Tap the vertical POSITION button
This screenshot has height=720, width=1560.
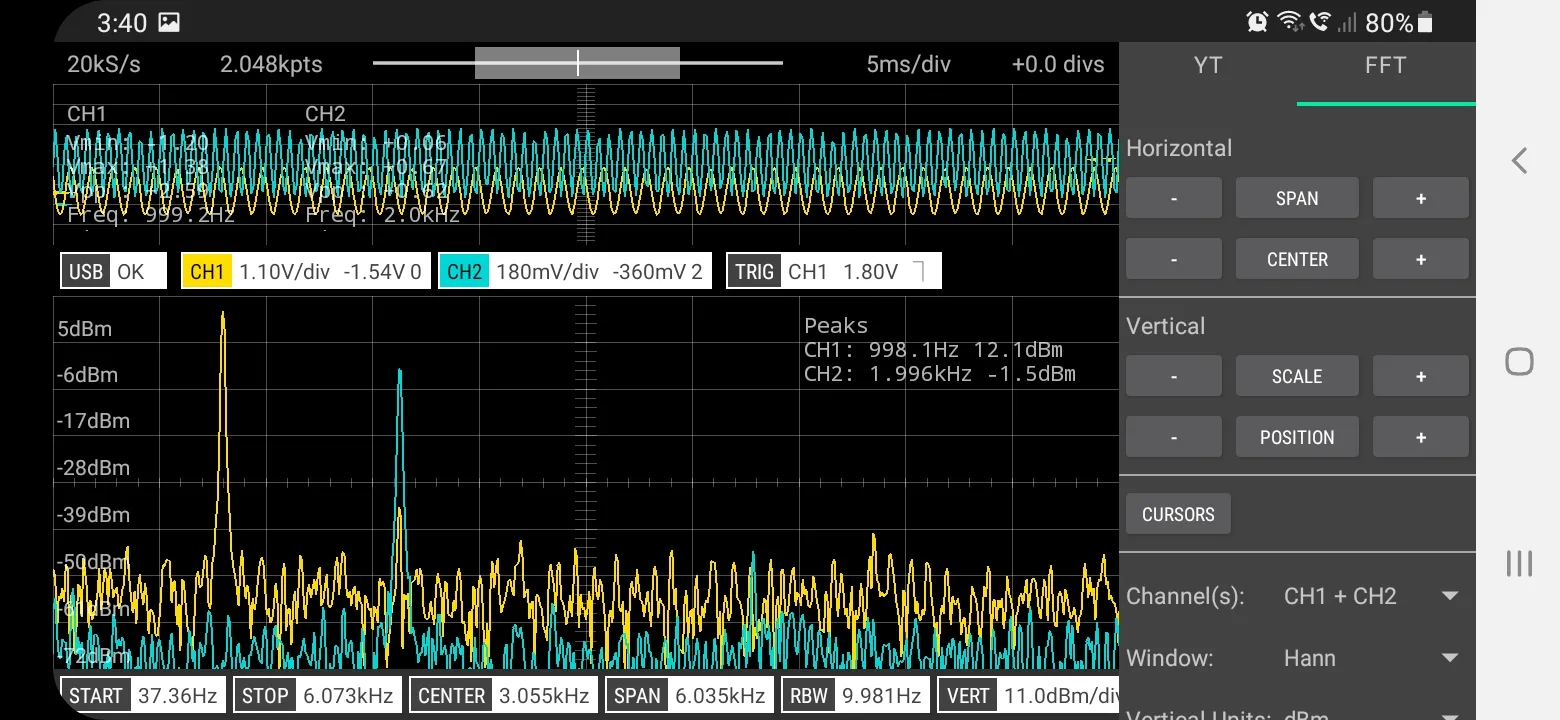point(1297,437)
